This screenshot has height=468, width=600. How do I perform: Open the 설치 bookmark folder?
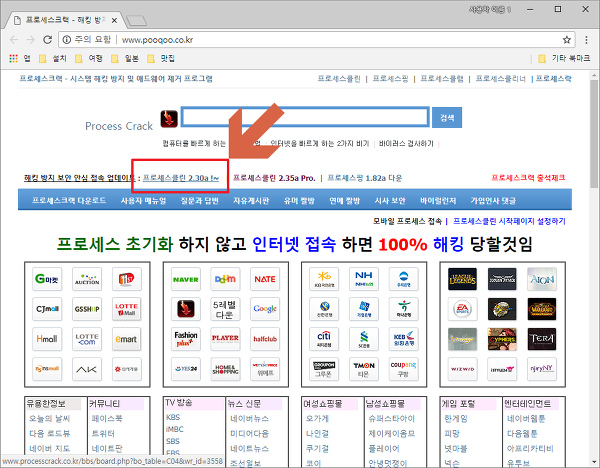click(53, 58)
